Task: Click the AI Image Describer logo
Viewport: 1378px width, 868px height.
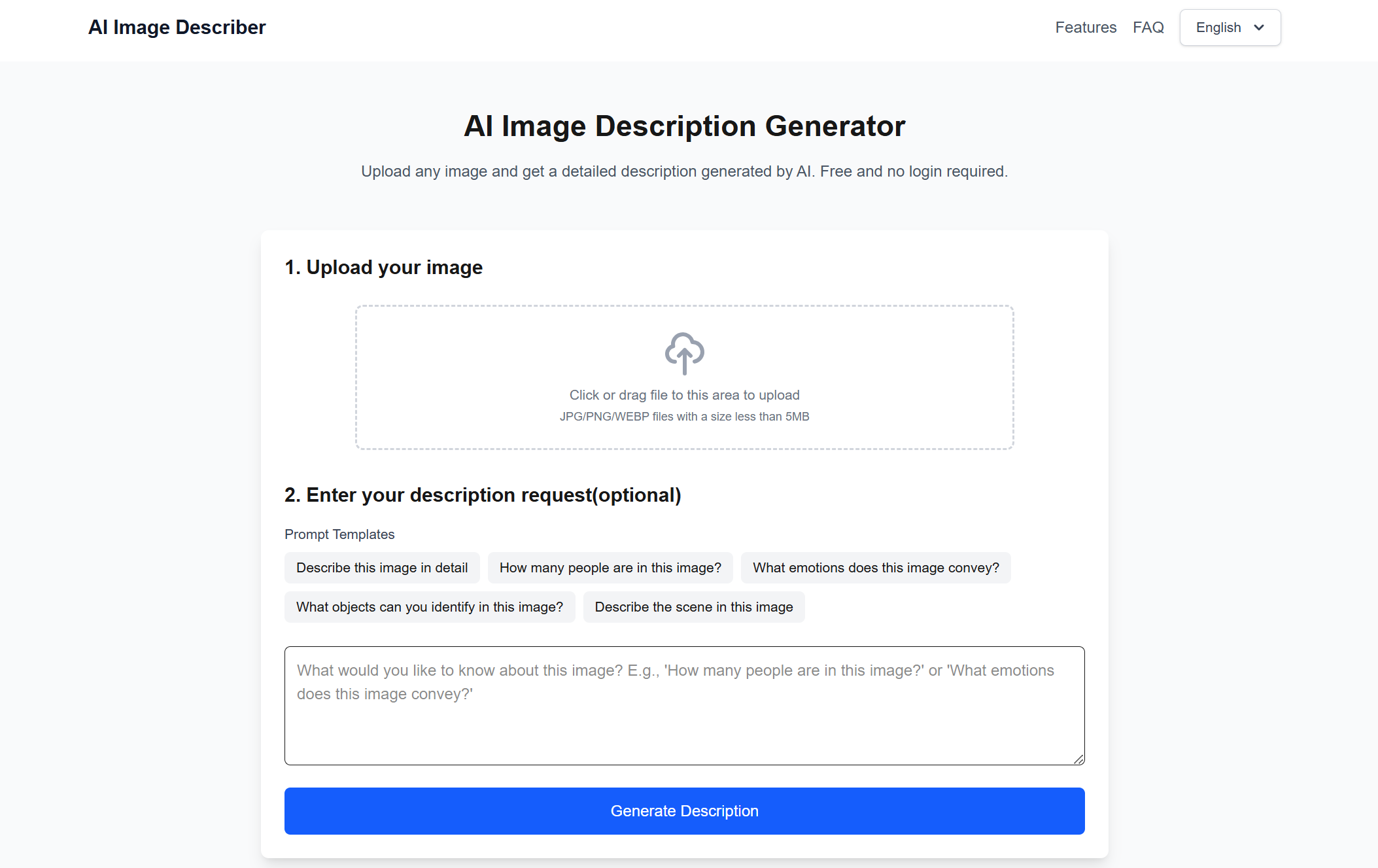Action: pyautogui.click(x=177, y=27)
